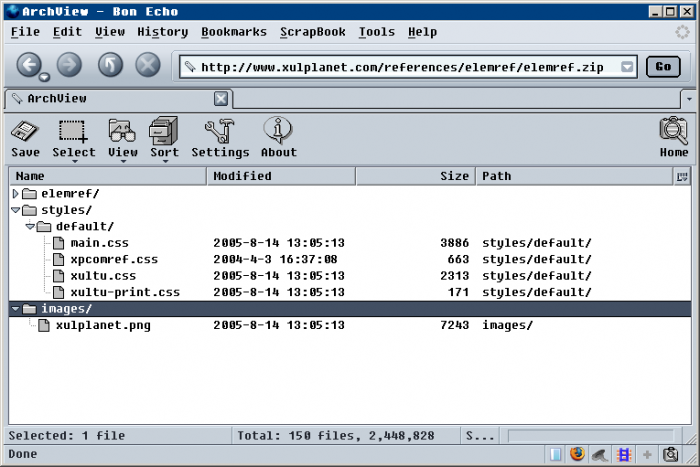Viewport: 700px width, 467px height.
Task: Collapse the default/ subfolder
Action: 30,226
